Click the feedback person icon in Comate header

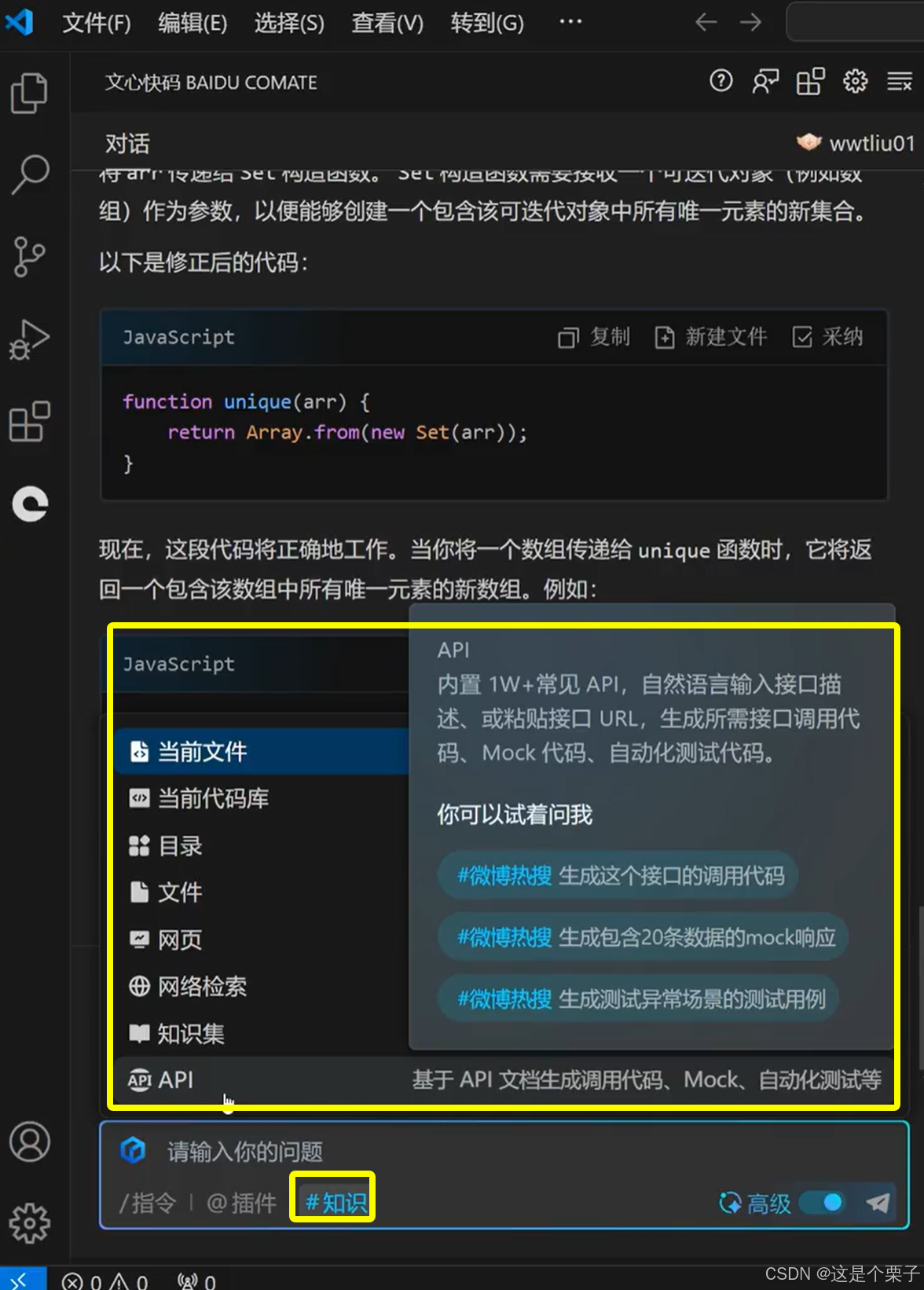pyautogui.click(x=765, y=81)
